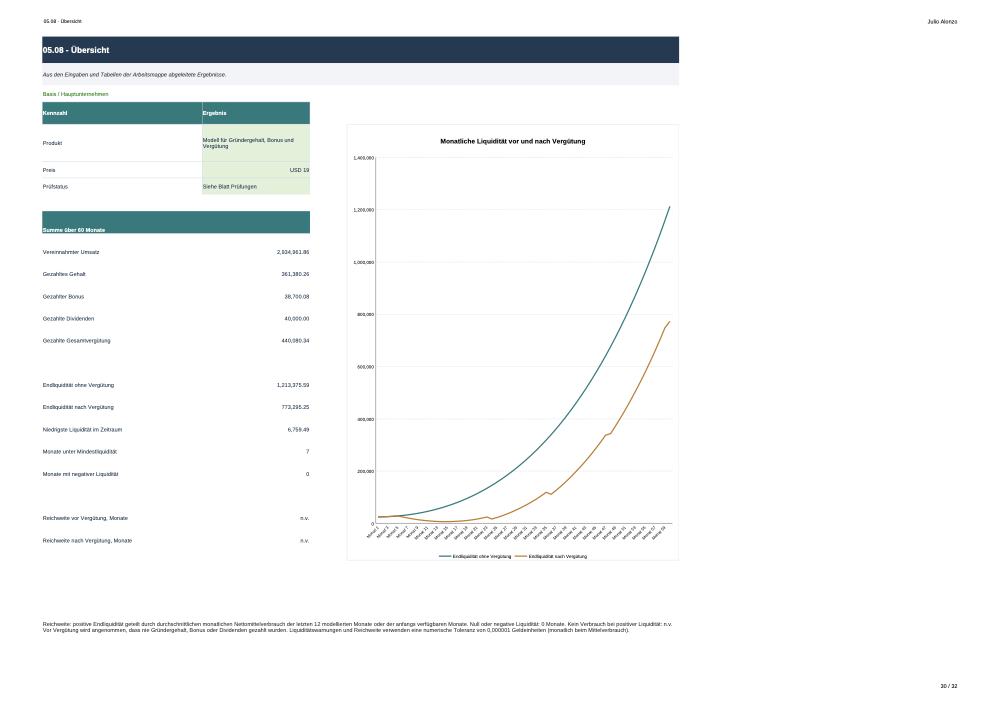Screen dimensions: 1000x707
Task: Click the dividends value '40,000.00'
Action: point(297,319)
